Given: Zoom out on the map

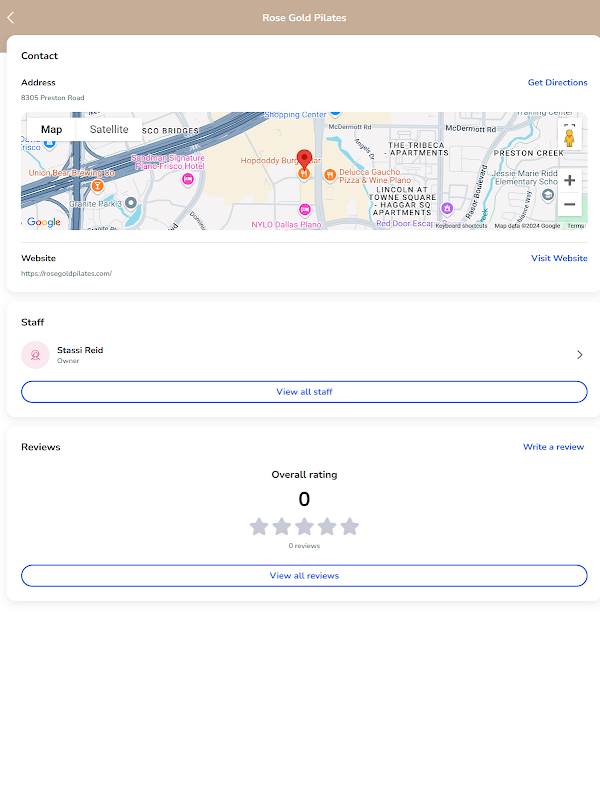Looking at the screenshot, I should coord(569,204).
